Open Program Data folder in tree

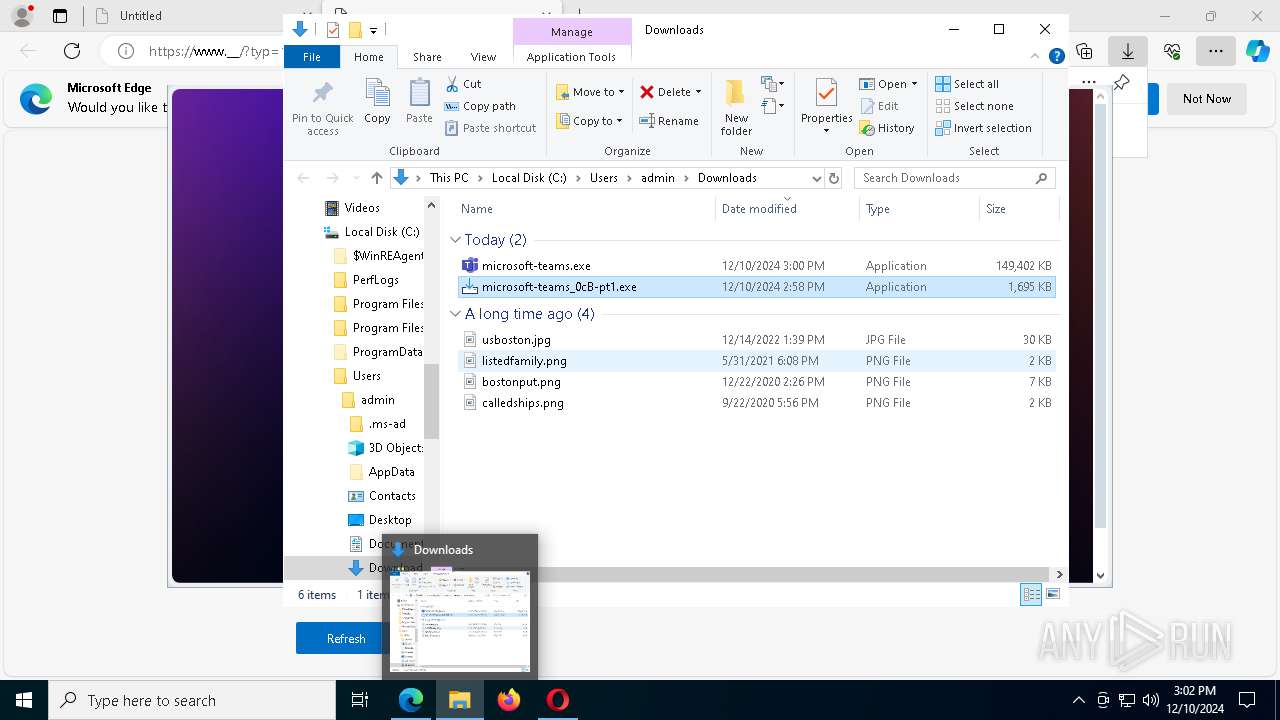[x=378, y=352]
